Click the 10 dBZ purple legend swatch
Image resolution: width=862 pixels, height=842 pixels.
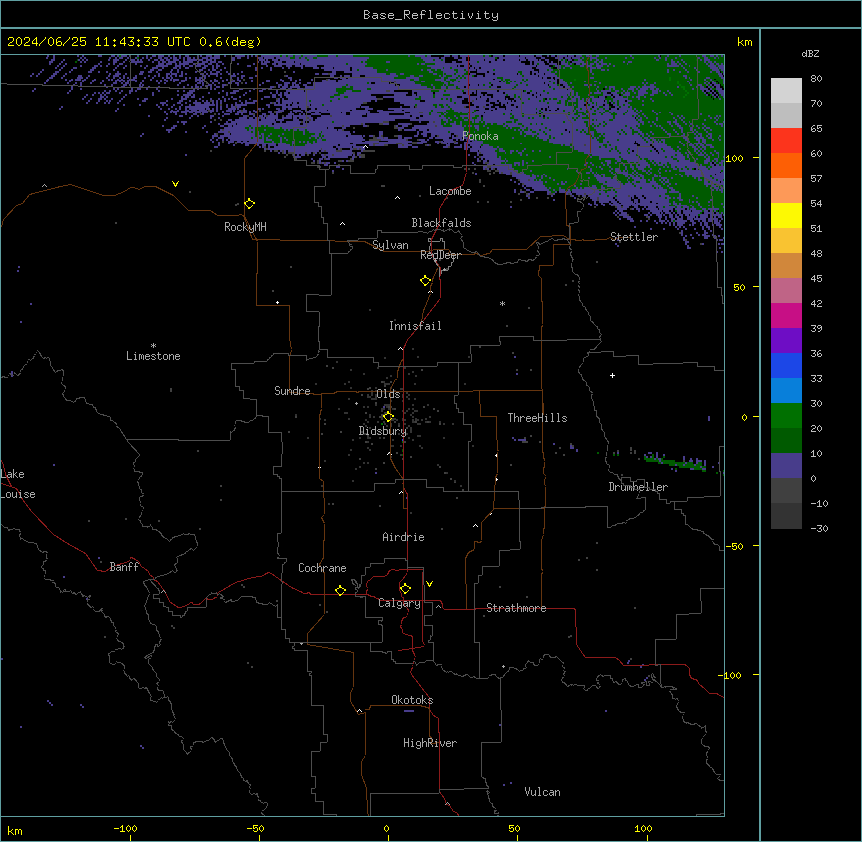coord(786,466)
